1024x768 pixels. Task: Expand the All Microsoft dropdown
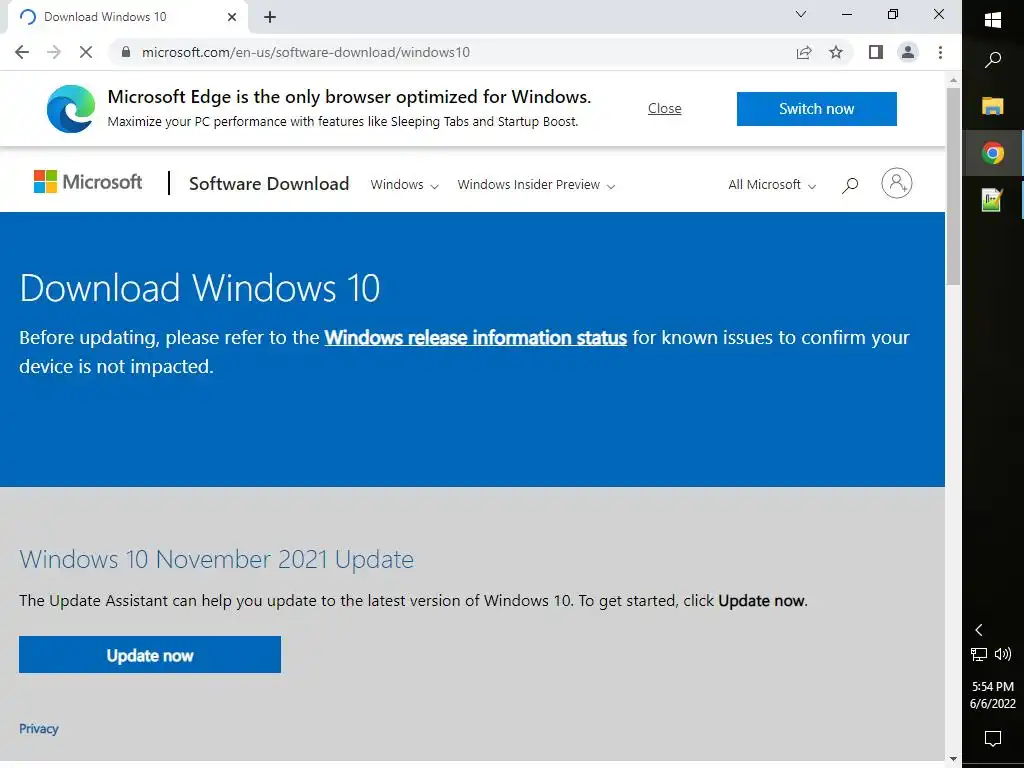[x=772, y=185]
